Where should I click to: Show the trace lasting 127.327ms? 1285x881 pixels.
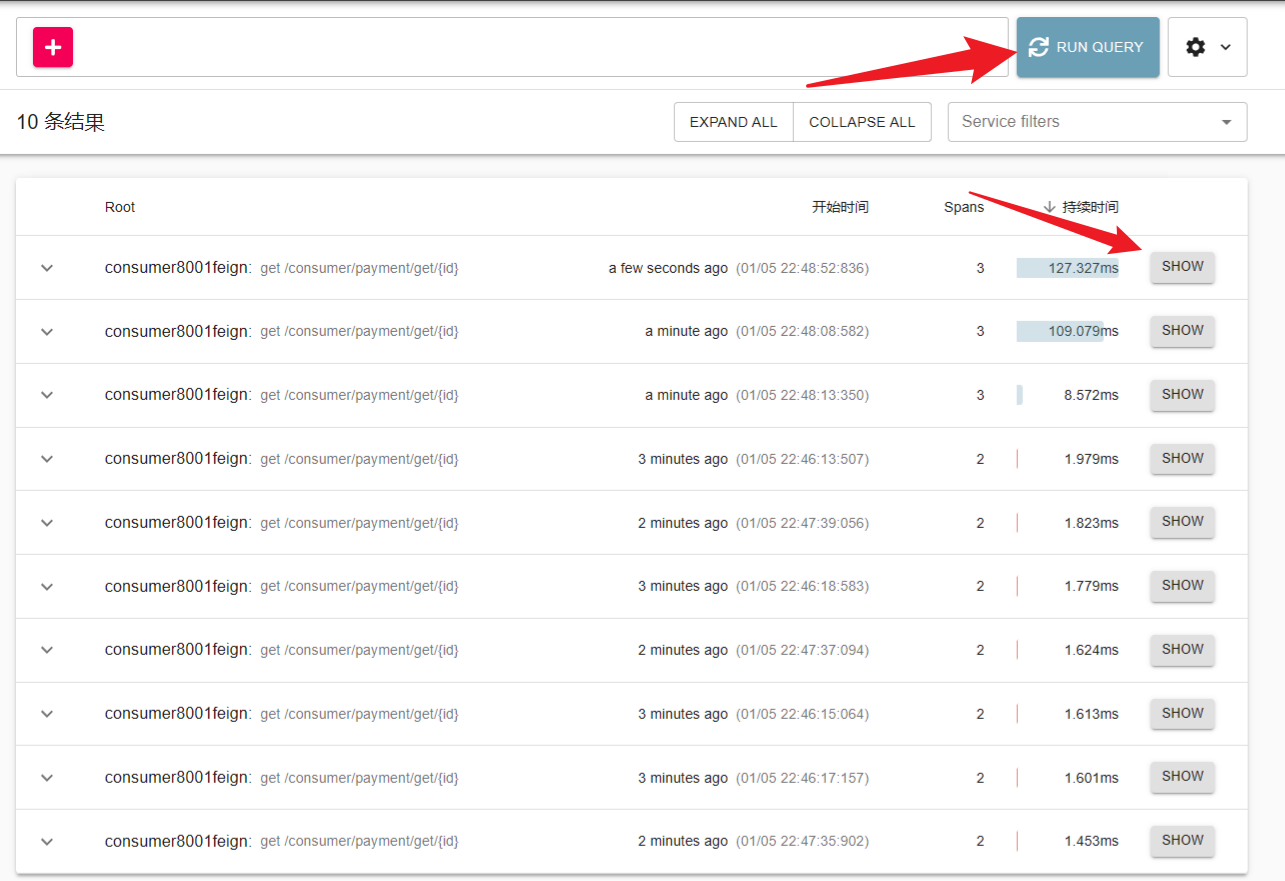pyautogui.click(x=1182, y=267)
